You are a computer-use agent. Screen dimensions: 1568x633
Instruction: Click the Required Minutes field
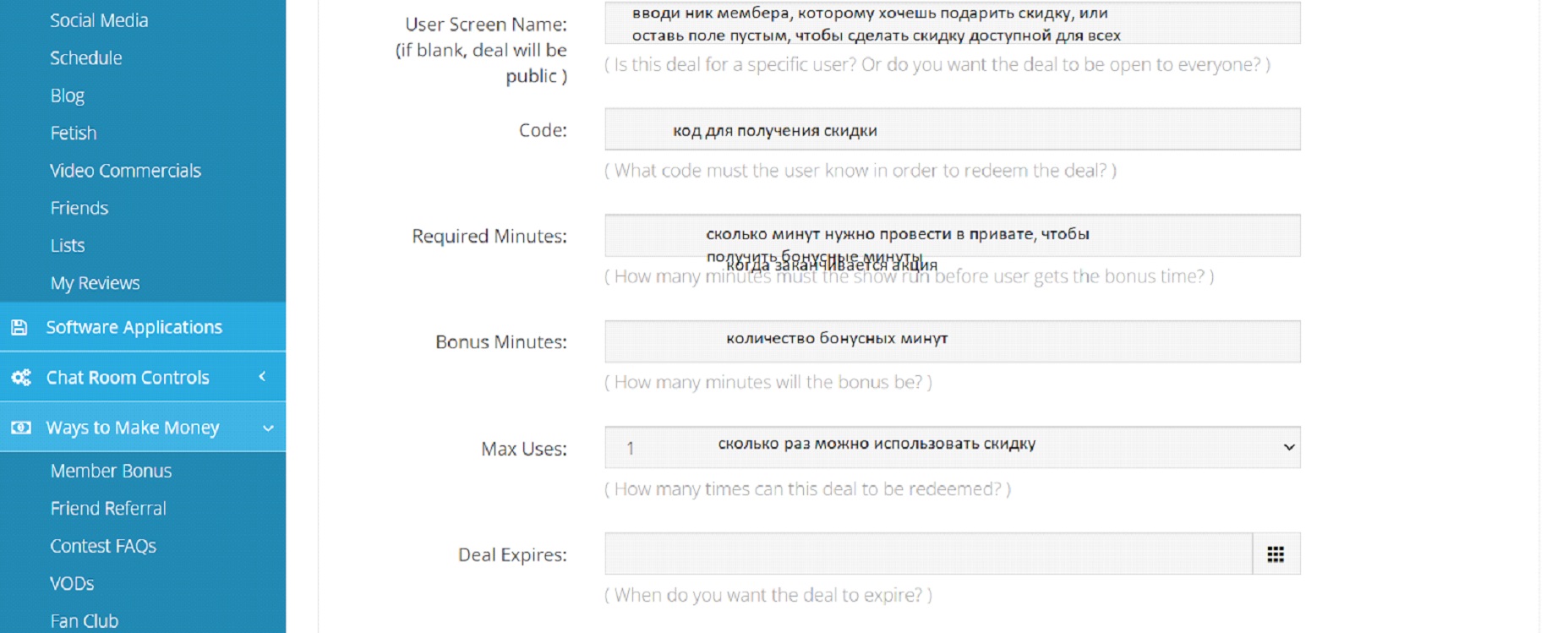952,235
